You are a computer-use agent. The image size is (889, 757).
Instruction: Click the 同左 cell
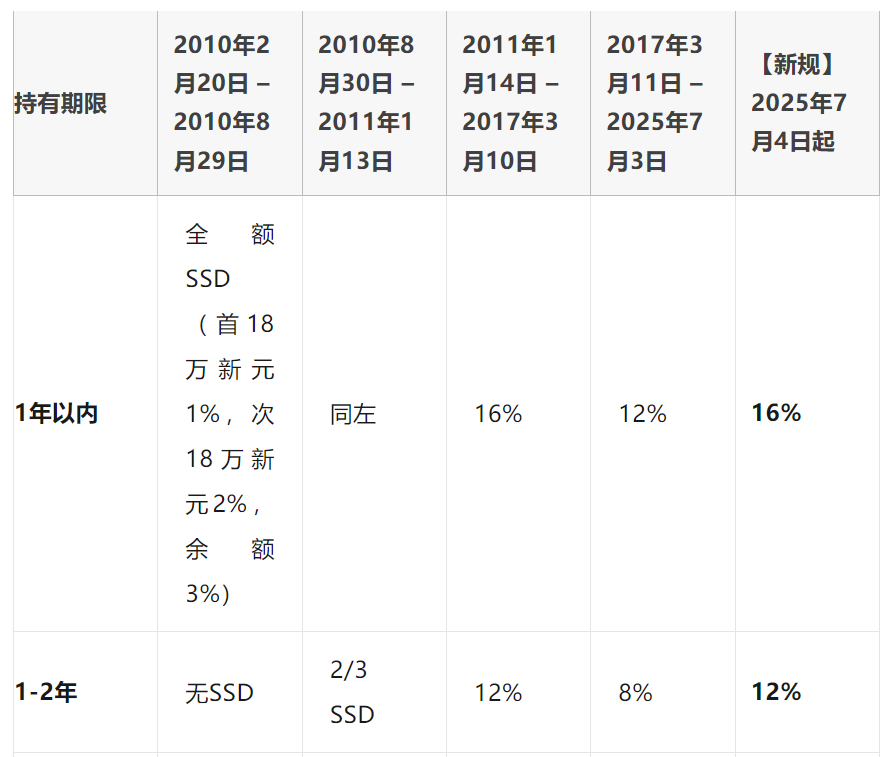click(353, 415)
